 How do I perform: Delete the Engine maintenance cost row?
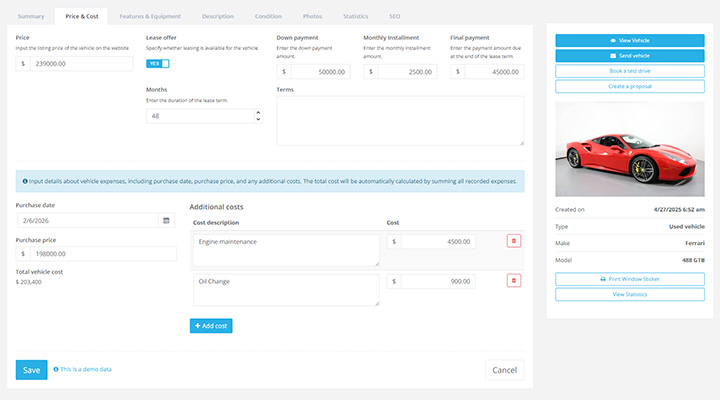point(513,241)
